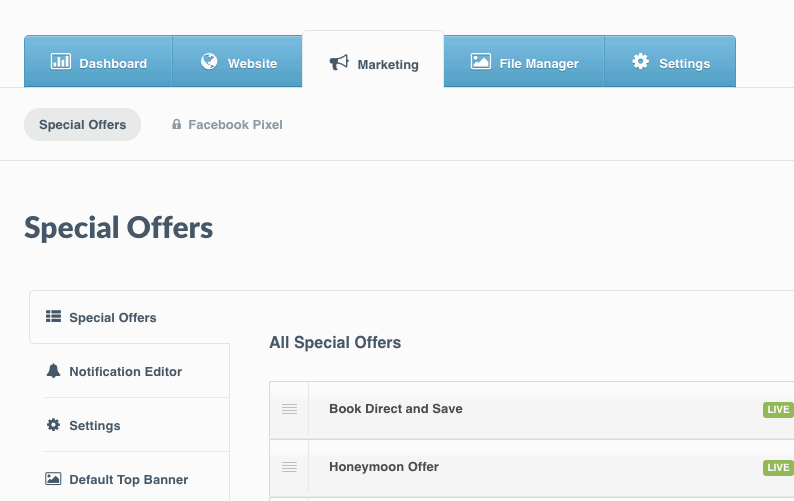Click the lock icon beside Facebook Pixel
The width and height of the screenshot is (794, 501).
(176, 124)
